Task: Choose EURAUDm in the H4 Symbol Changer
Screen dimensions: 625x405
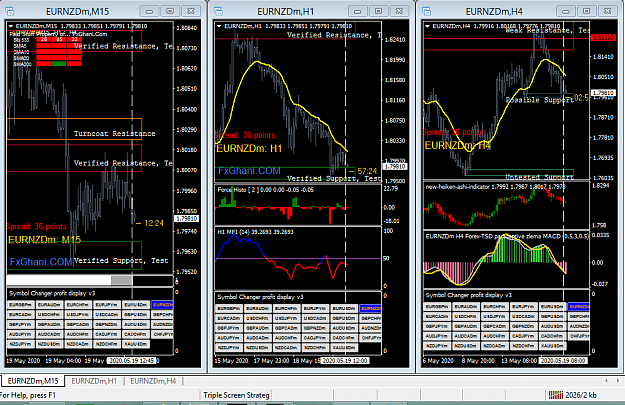Action: (x=466, y=307)
